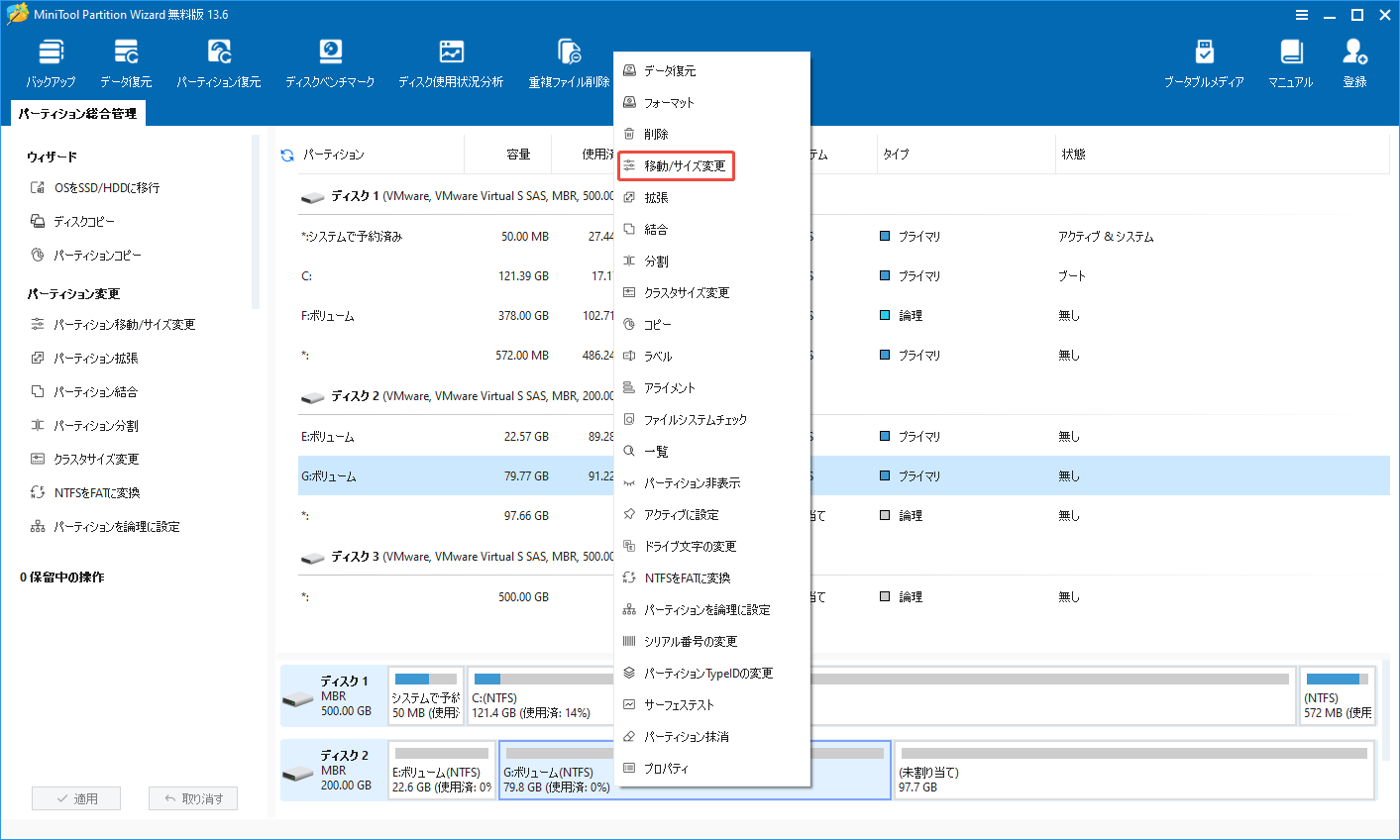The height and width of the screenshot is (840, 1400).
Task: Click the 取り消し (Undo) button
Action: [192, 797]
